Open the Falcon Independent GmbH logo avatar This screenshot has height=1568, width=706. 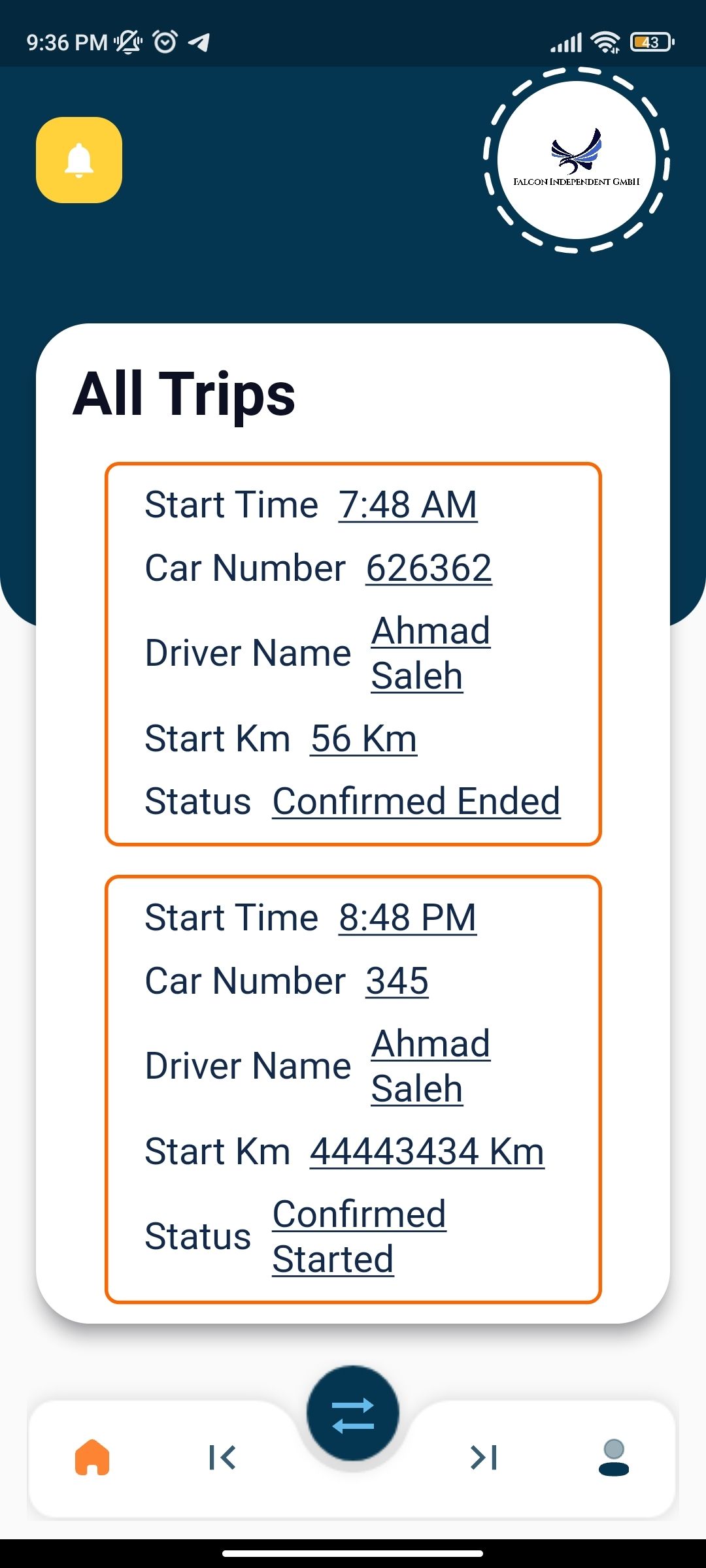point(577,160)
